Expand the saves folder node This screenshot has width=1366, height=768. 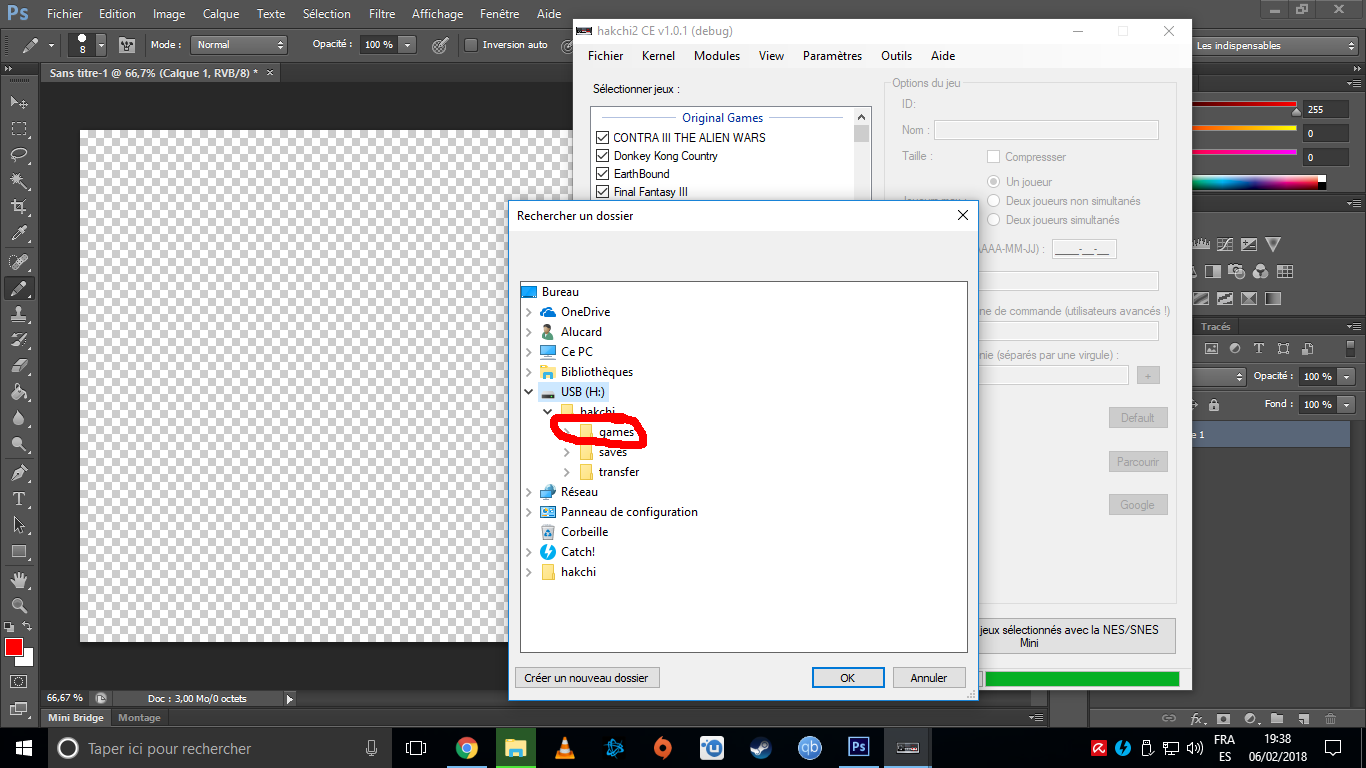pyautogui.click(x=566, y=452)
